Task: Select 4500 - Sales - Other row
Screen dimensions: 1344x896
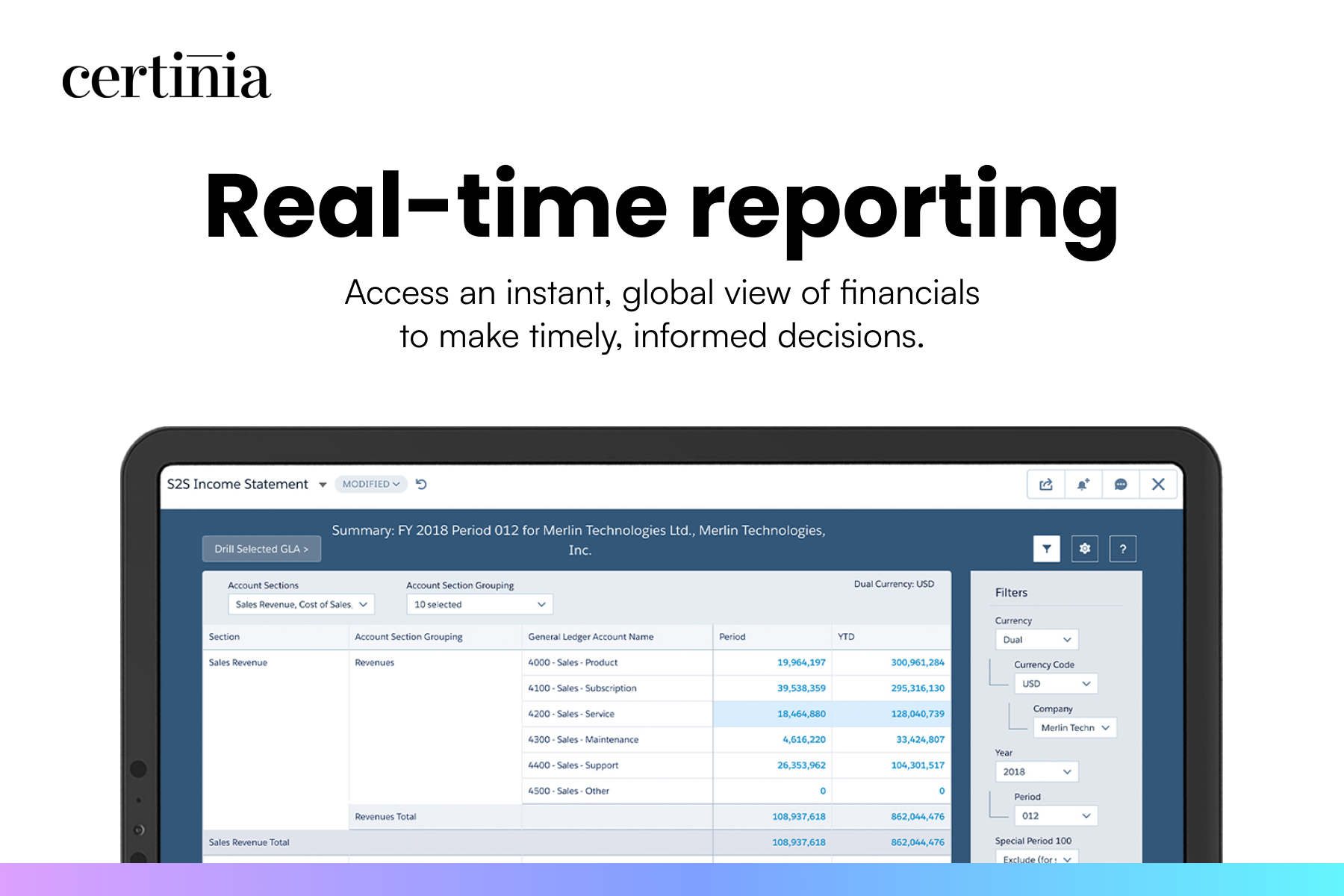Action: (x=735, y=791)
